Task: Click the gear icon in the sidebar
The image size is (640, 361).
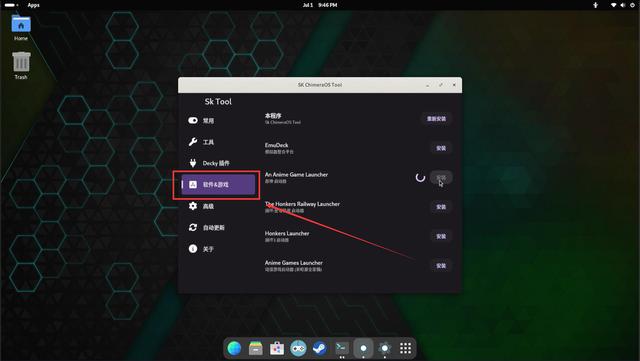Action: click(193, 206)
